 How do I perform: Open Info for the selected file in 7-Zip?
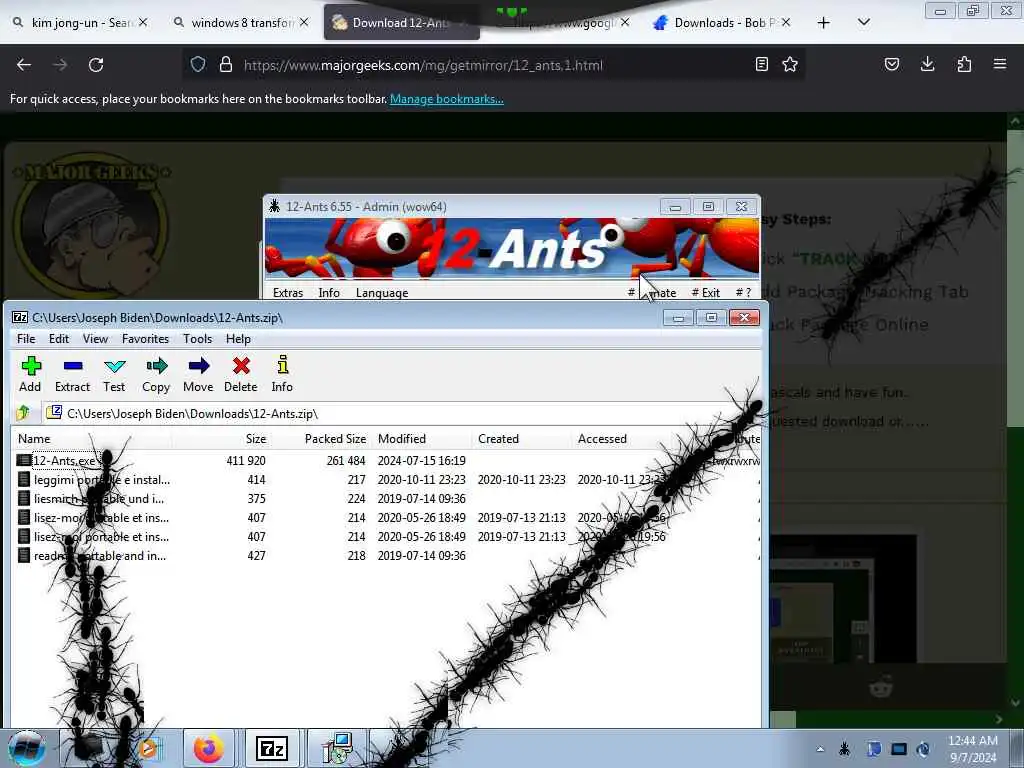tap(282, 374)
